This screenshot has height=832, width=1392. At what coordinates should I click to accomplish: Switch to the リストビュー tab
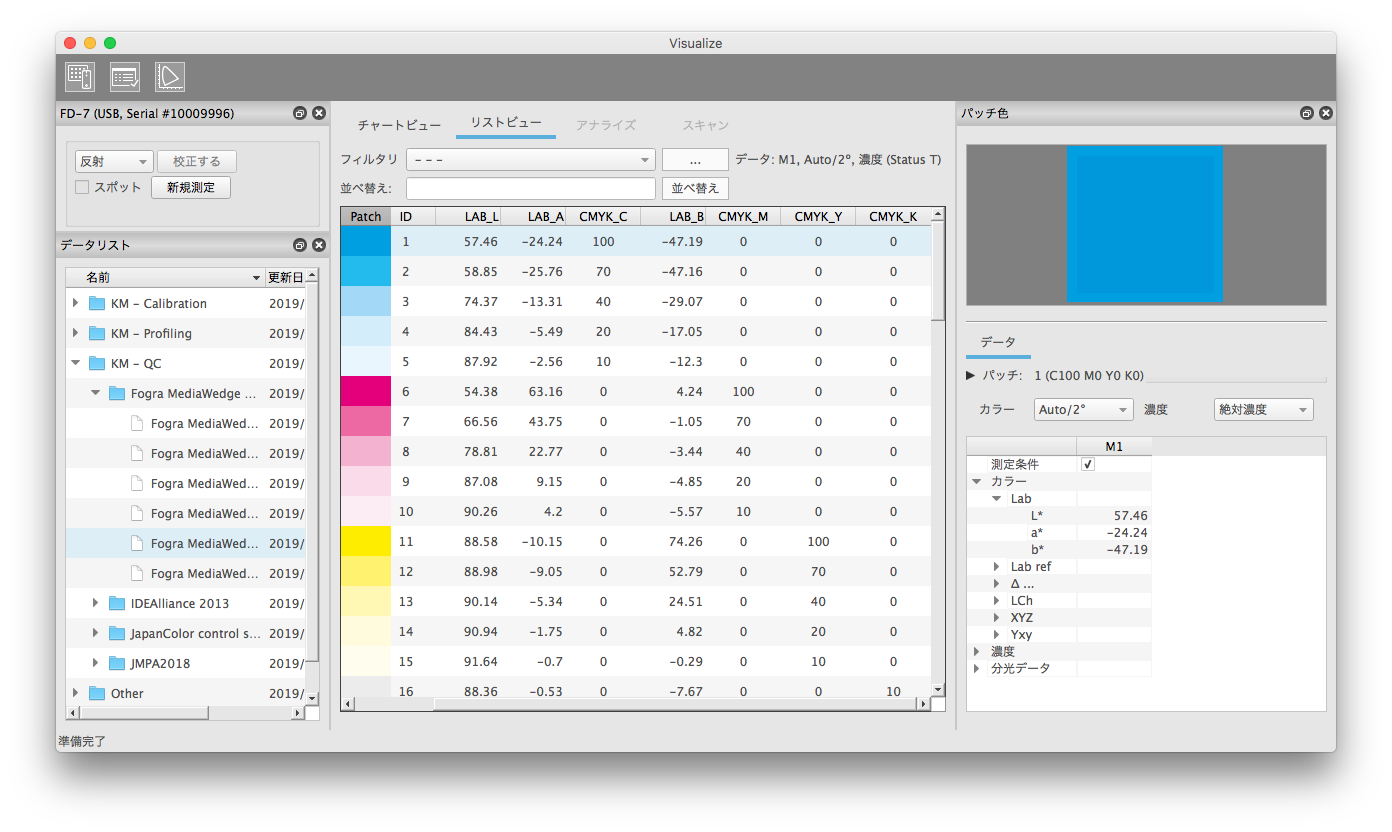506,124
